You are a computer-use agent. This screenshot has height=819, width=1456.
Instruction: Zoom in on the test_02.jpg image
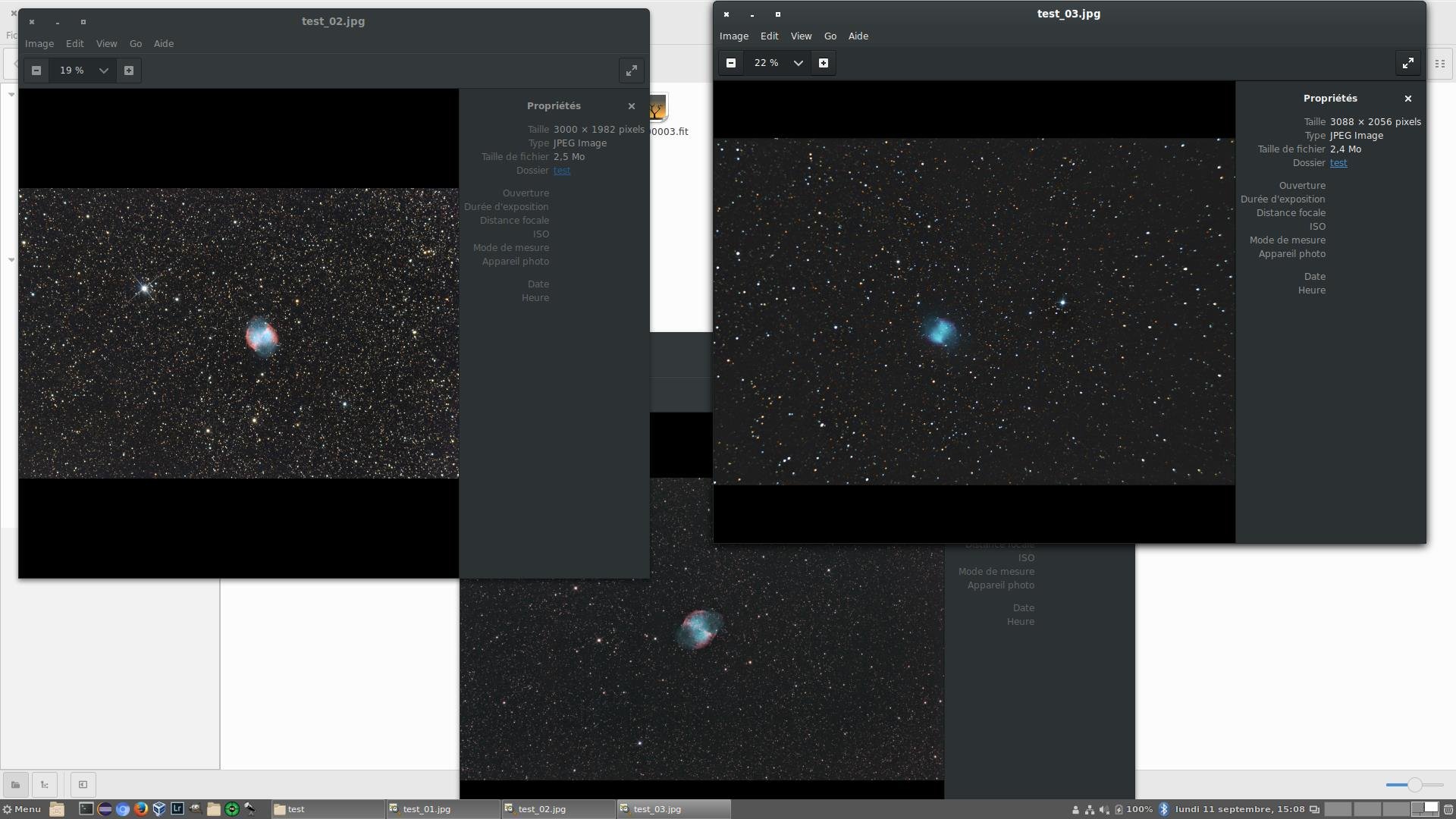tap(129, 71)
